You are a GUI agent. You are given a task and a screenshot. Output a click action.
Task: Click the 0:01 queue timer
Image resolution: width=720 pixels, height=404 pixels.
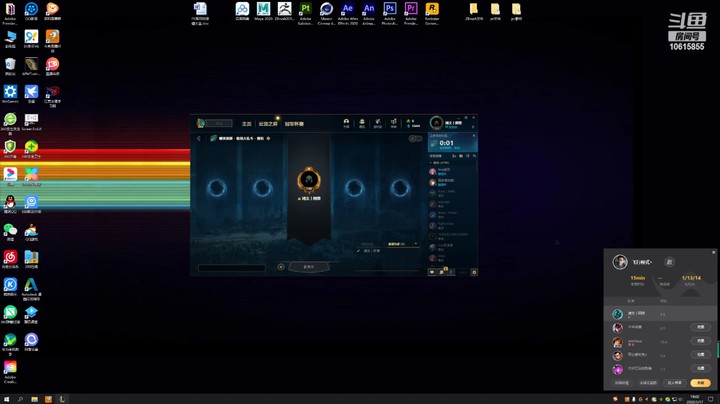tap(446, 143)
